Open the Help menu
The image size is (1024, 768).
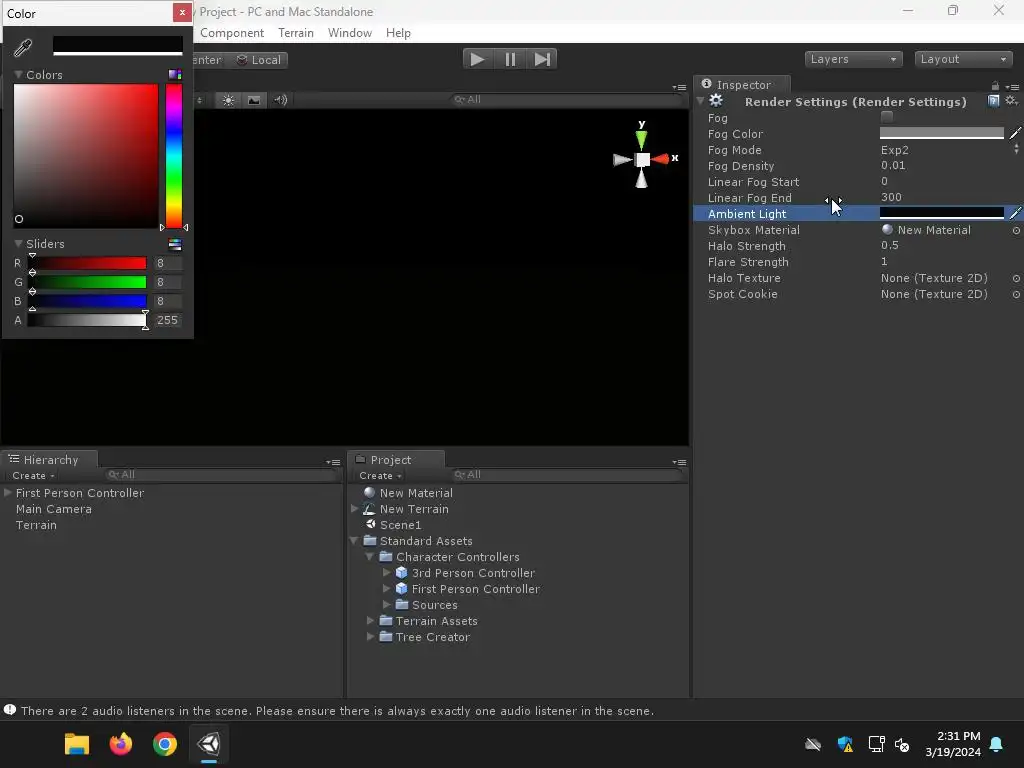pos(398,33)
